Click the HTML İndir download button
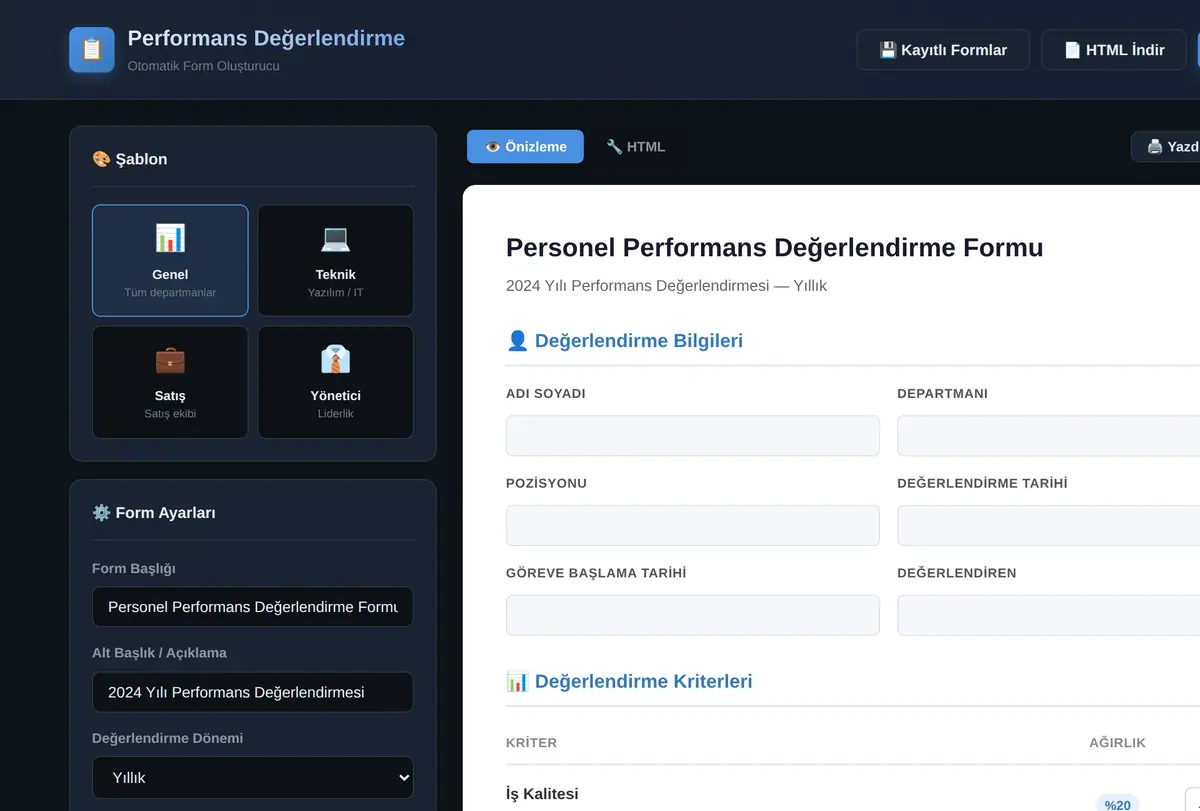Screen dimensions: 1200x811 click(x=1114, y=50)
